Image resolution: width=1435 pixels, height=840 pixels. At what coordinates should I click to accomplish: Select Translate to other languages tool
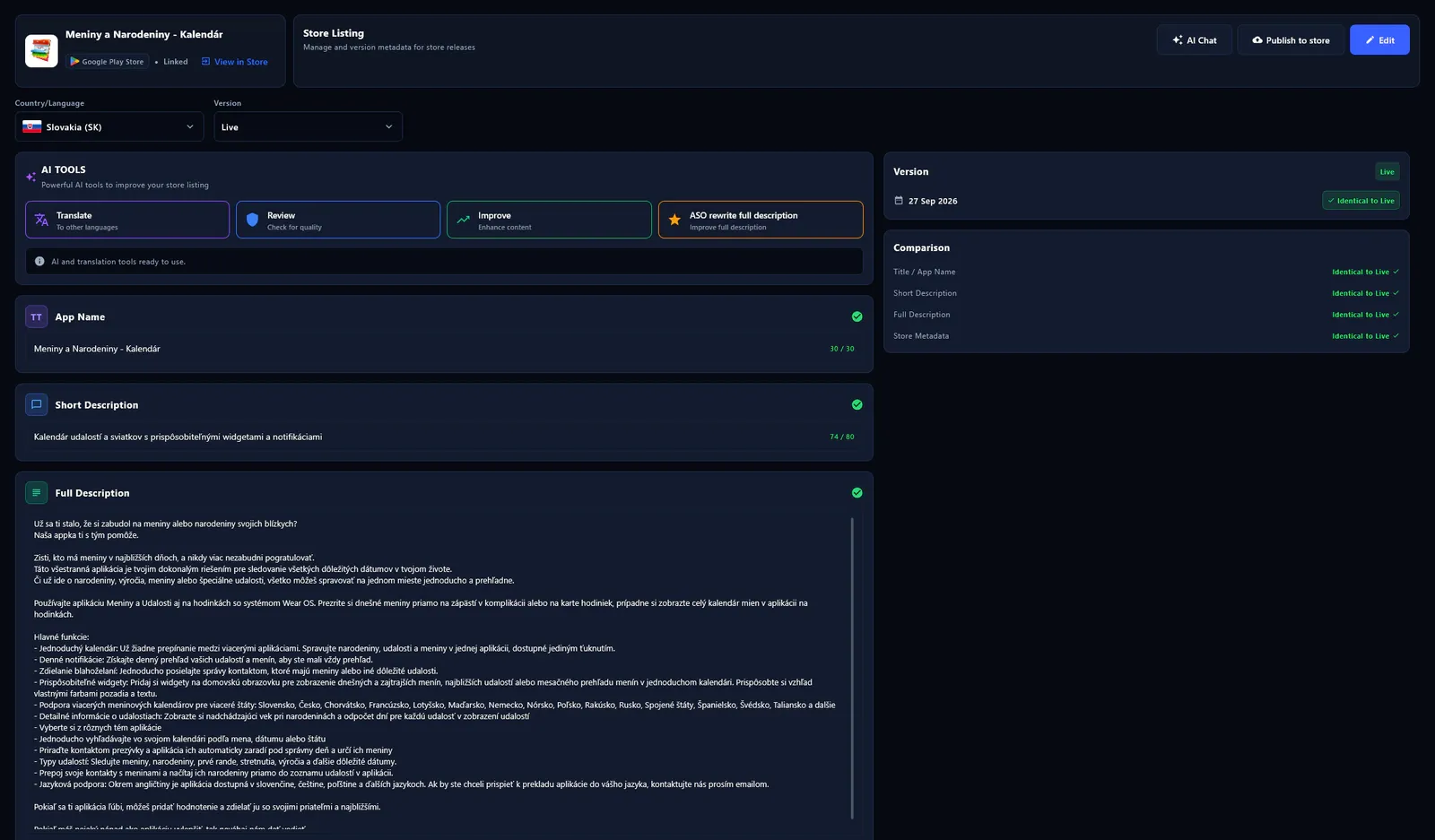pyautogui.click(x=127, y=220)
